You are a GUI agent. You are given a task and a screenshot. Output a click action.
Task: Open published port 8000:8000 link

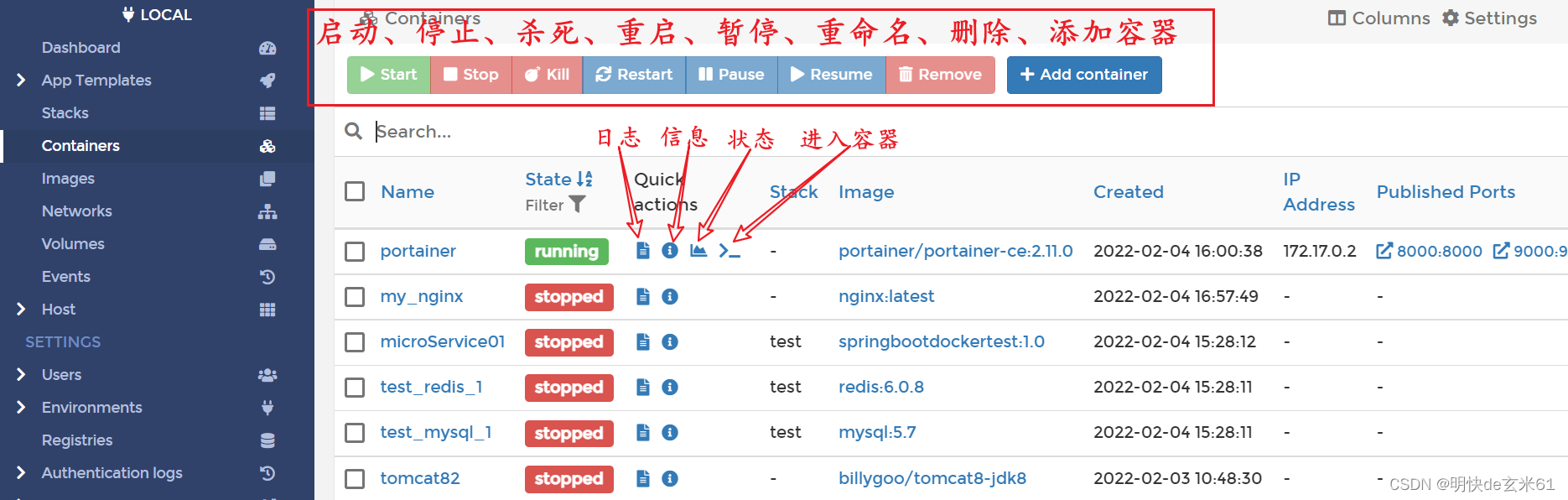click(x=1430, y=251)
